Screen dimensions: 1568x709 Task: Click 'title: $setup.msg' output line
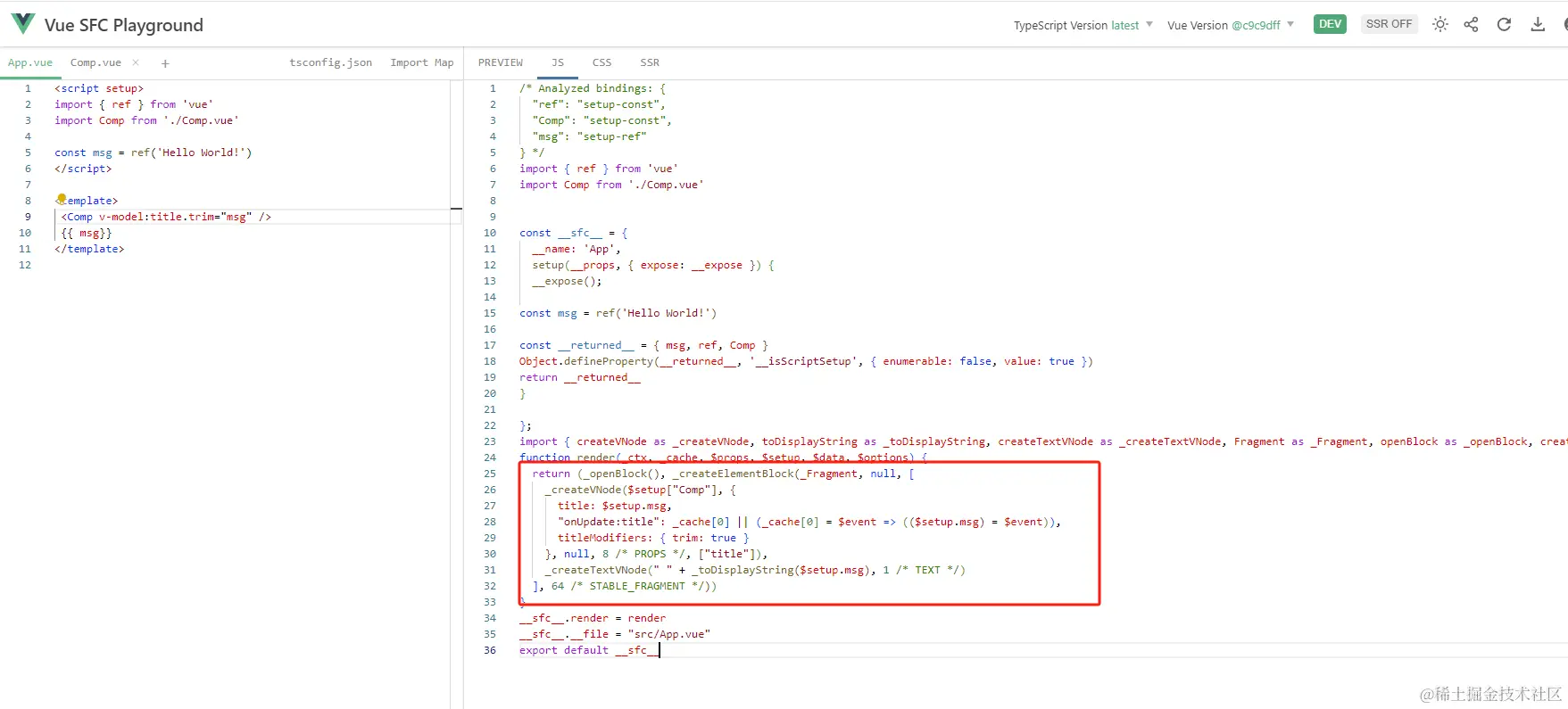coord(614,506)
